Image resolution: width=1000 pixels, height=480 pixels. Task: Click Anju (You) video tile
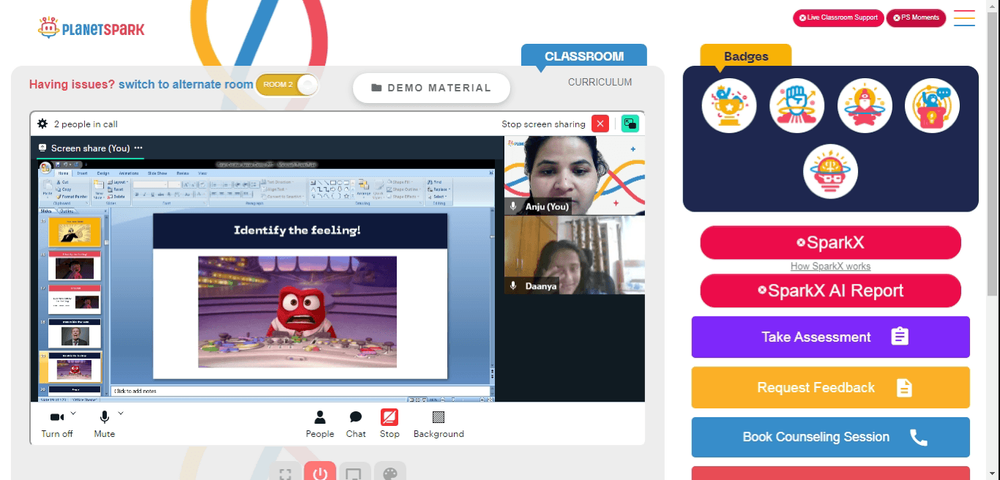pyautogui.click(x=574, y=175)
